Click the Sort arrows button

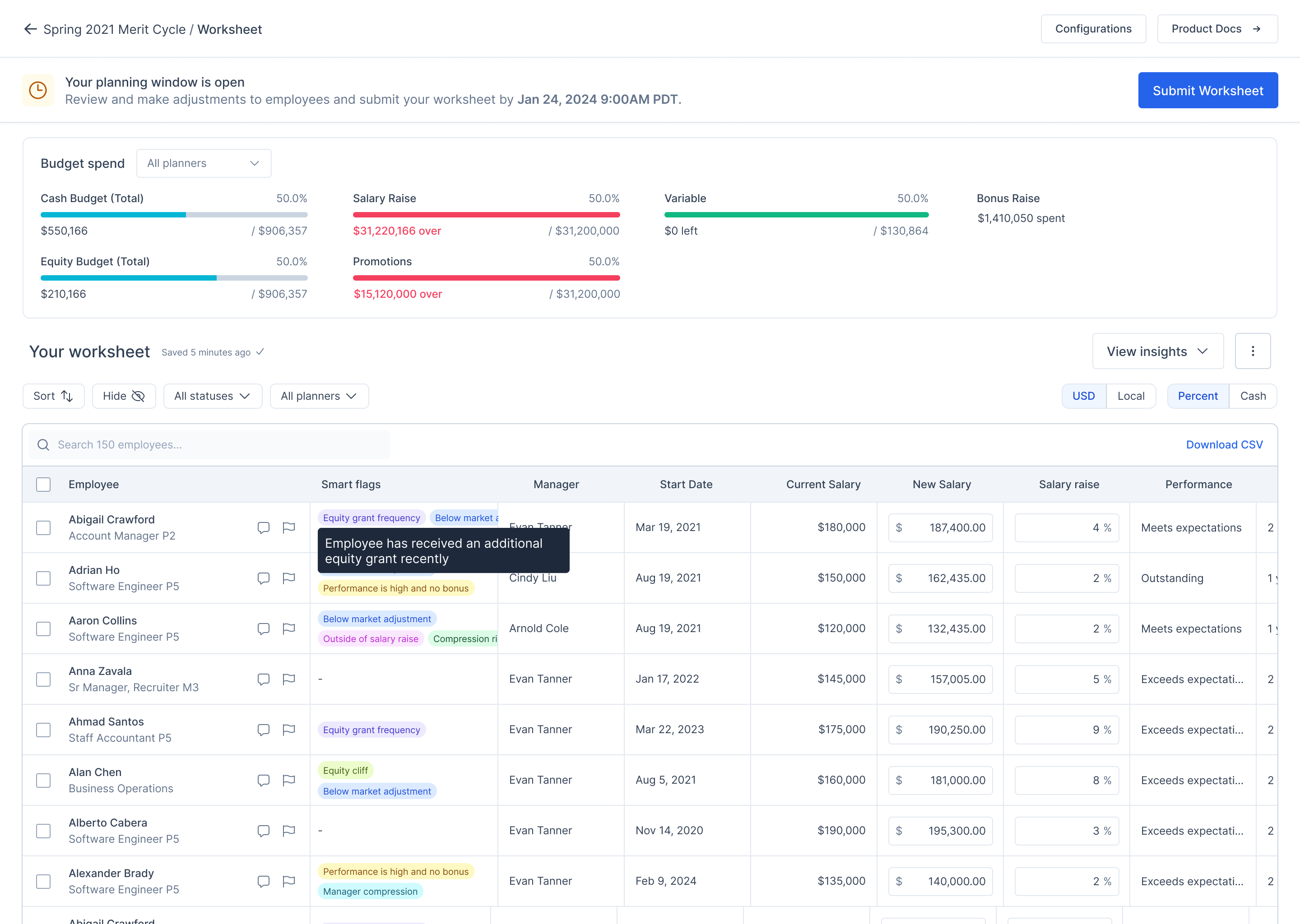point(54,396)
